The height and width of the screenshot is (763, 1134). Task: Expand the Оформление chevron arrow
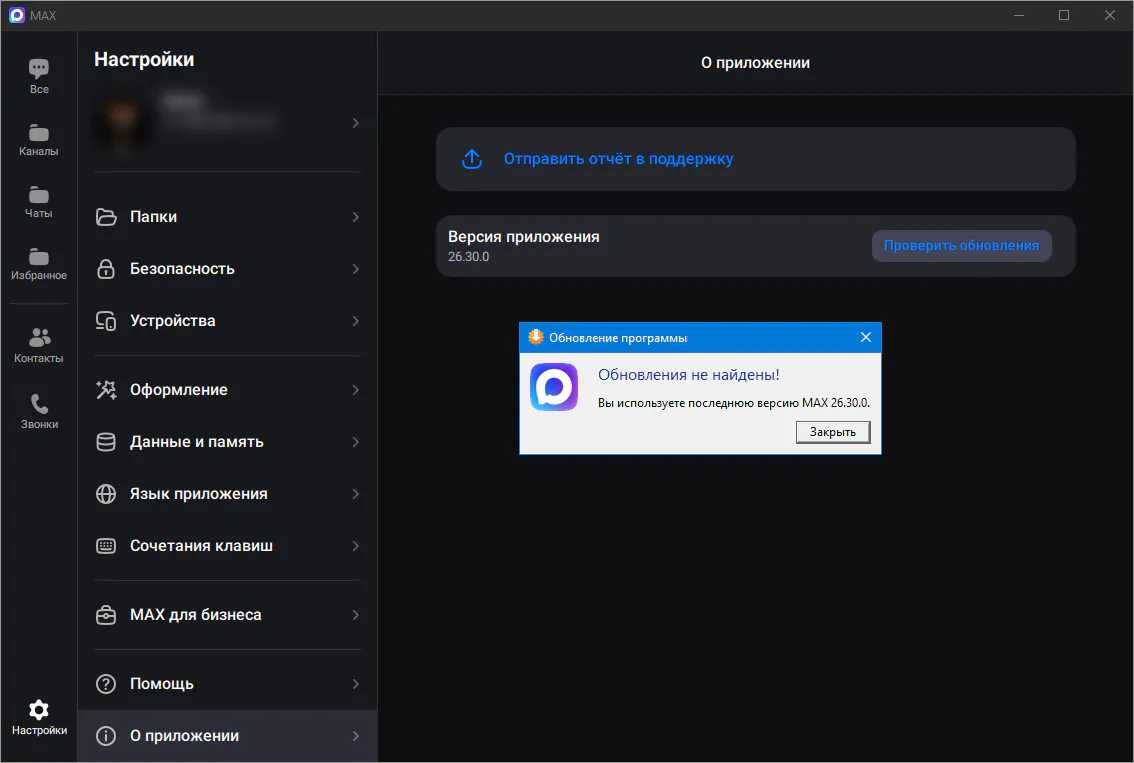pos(355,390)
